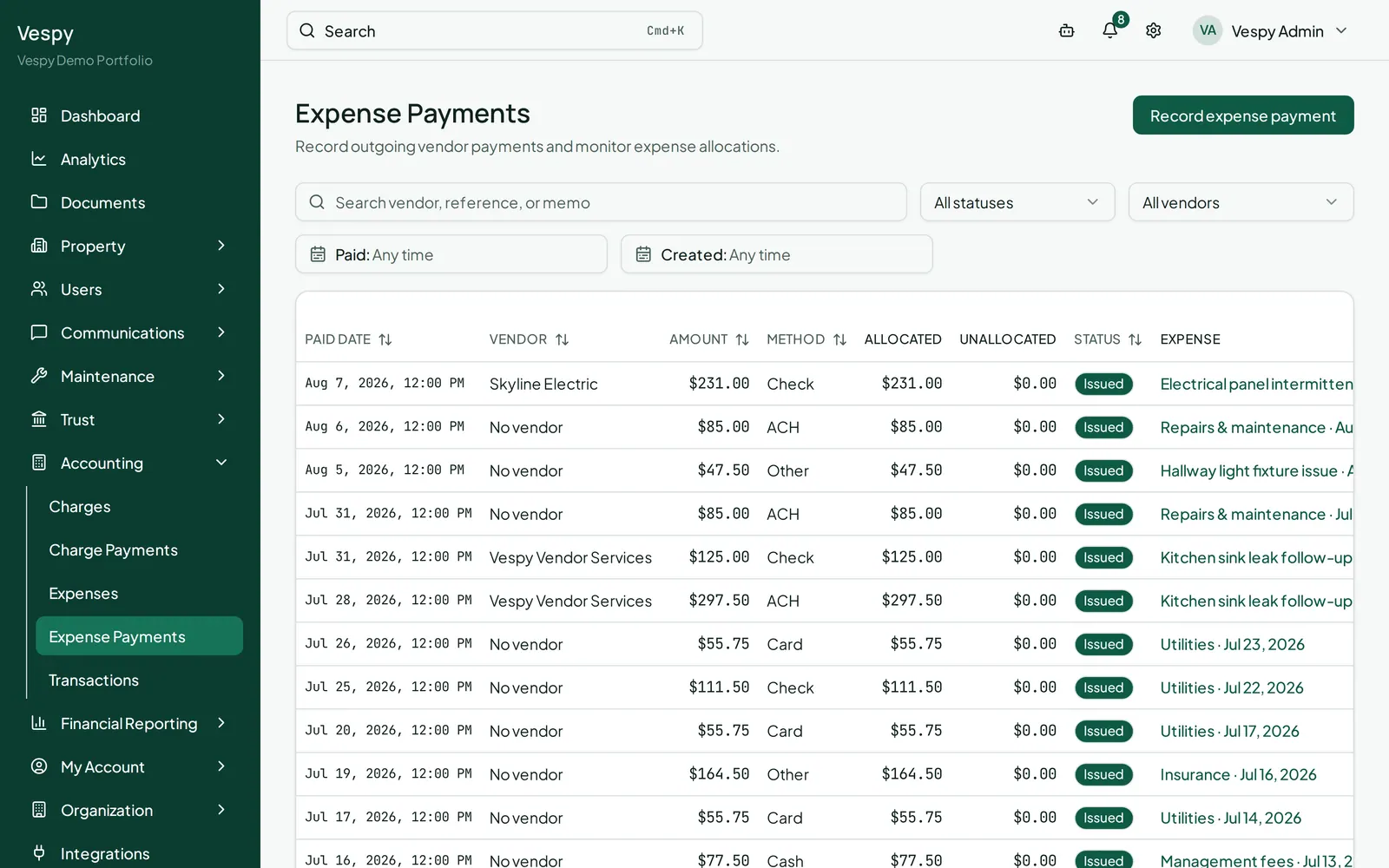Click the Communications chat icon in sidebar

pyautogui.click(x=39, y=332)
